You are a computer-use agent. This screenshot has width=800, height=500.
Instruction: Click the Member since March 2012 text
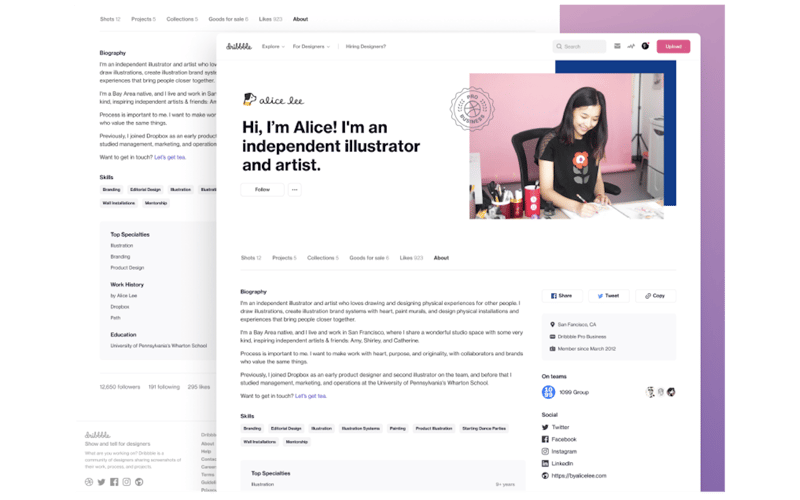tap(587, 349)
